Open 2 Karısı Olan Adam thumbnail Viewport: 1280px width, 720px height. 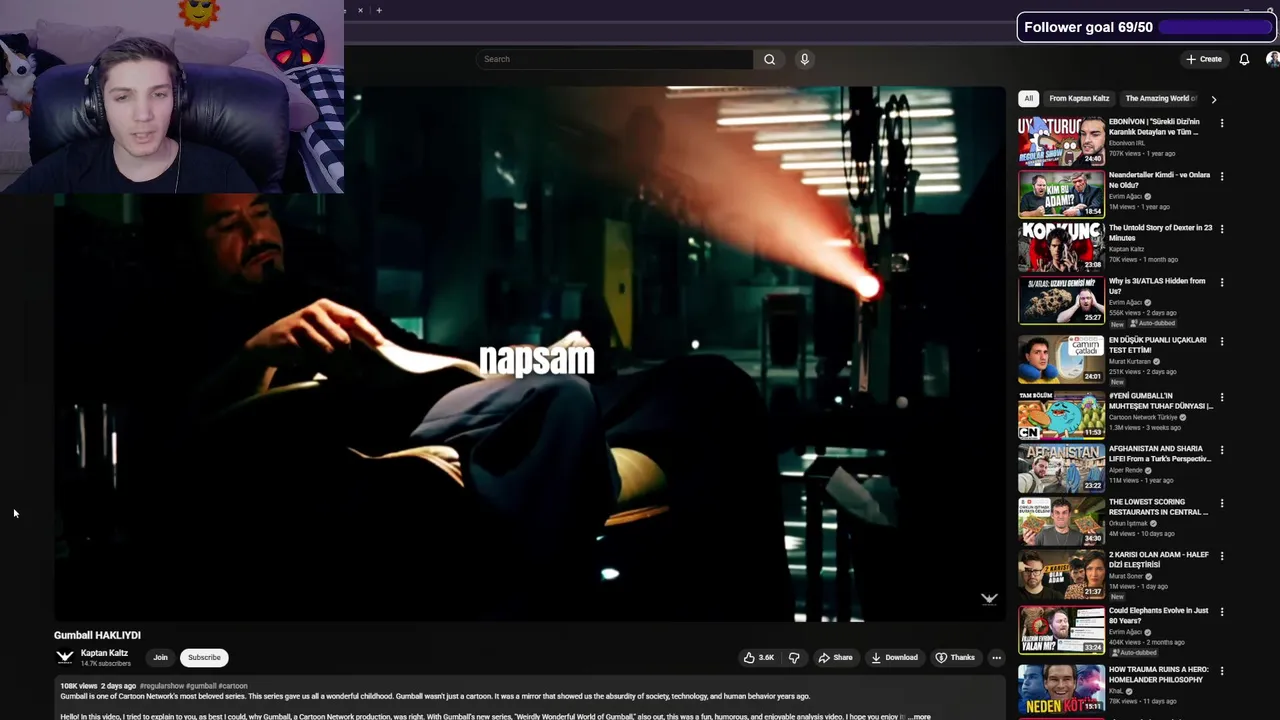[1061, 574]
